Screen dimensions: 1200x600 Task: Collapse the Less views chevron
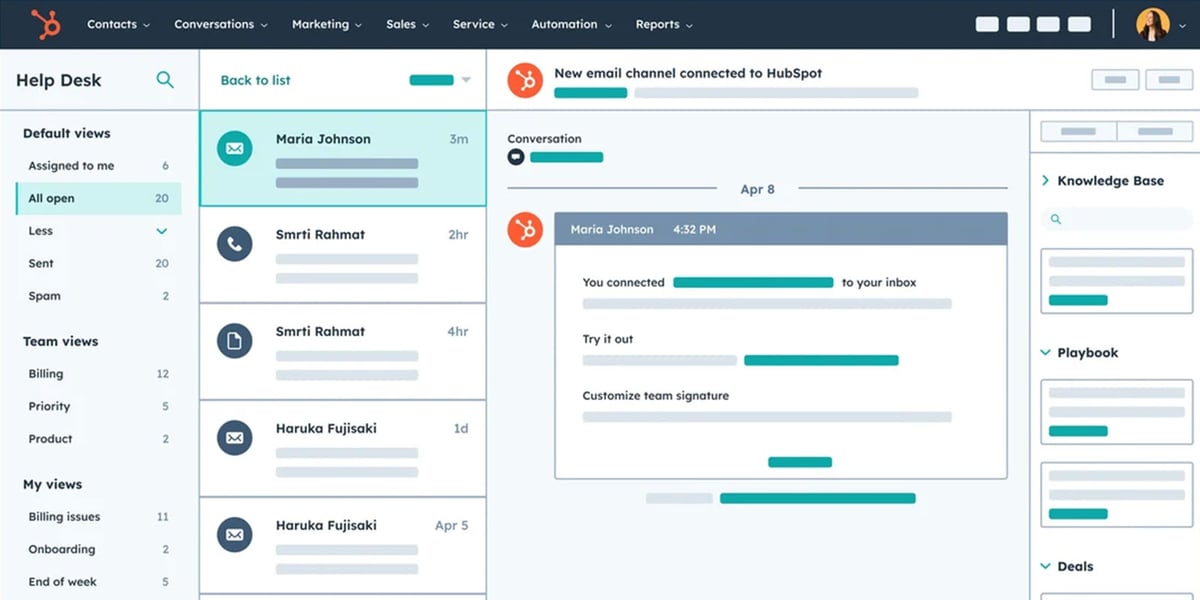point(162,231)
